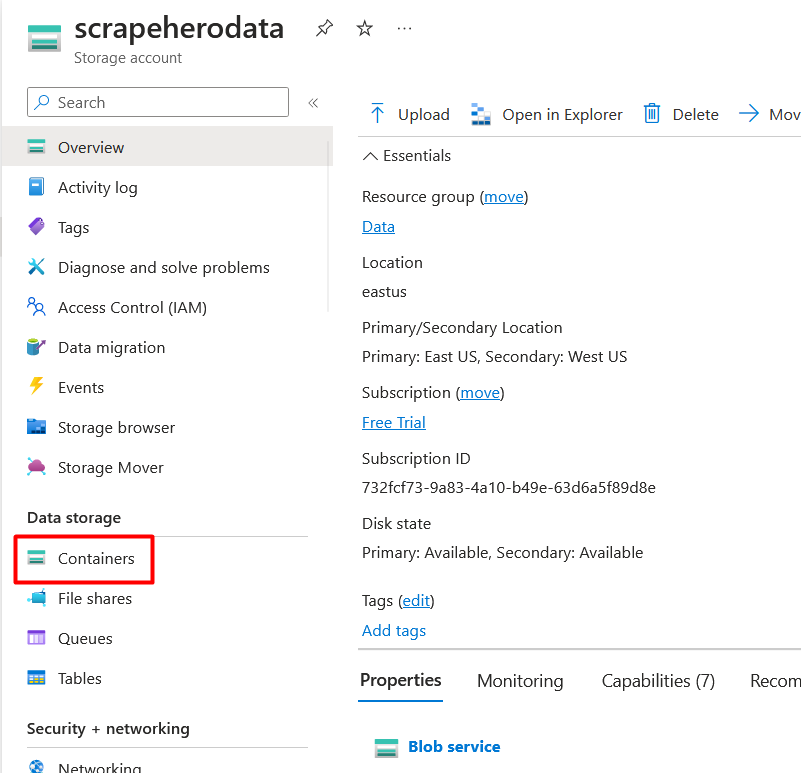Viewport: 801px width, 773px height.
Task: Focus the sidebar Search field
Action: 158,102
